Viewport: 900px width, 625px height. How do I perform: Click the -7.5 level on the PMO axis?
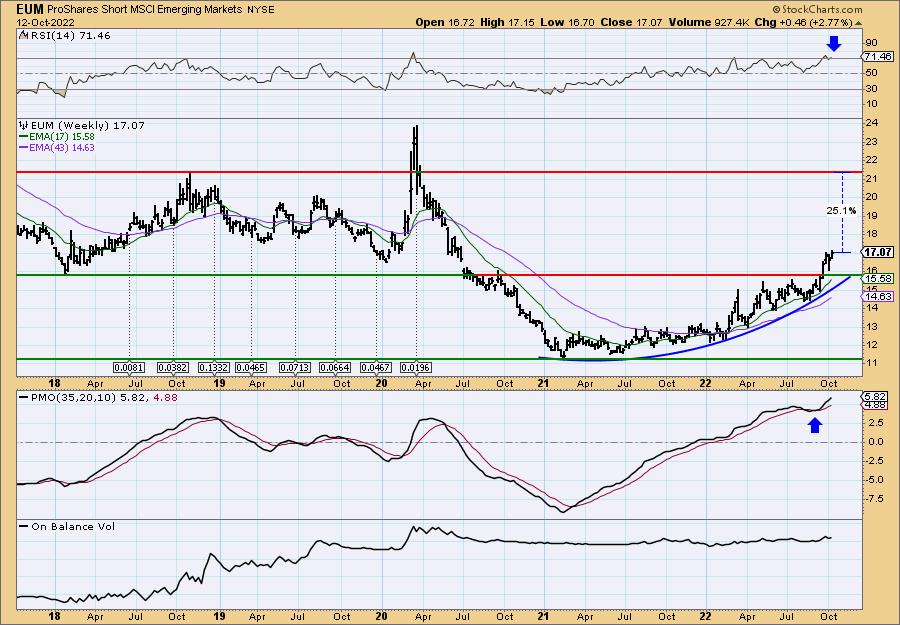tap(875, 499)
